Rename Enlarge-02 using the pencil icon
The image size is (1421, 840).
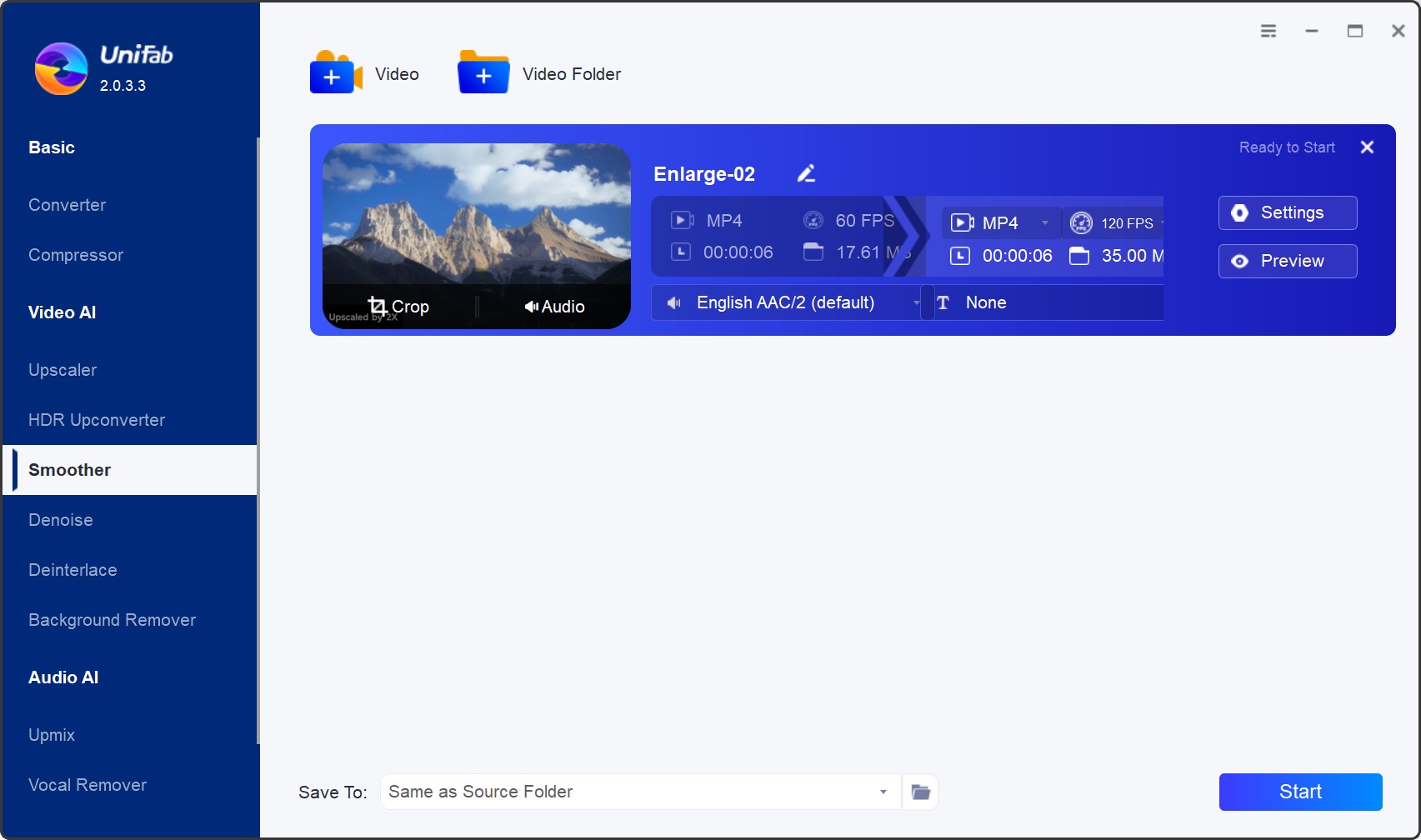[806, 173]
